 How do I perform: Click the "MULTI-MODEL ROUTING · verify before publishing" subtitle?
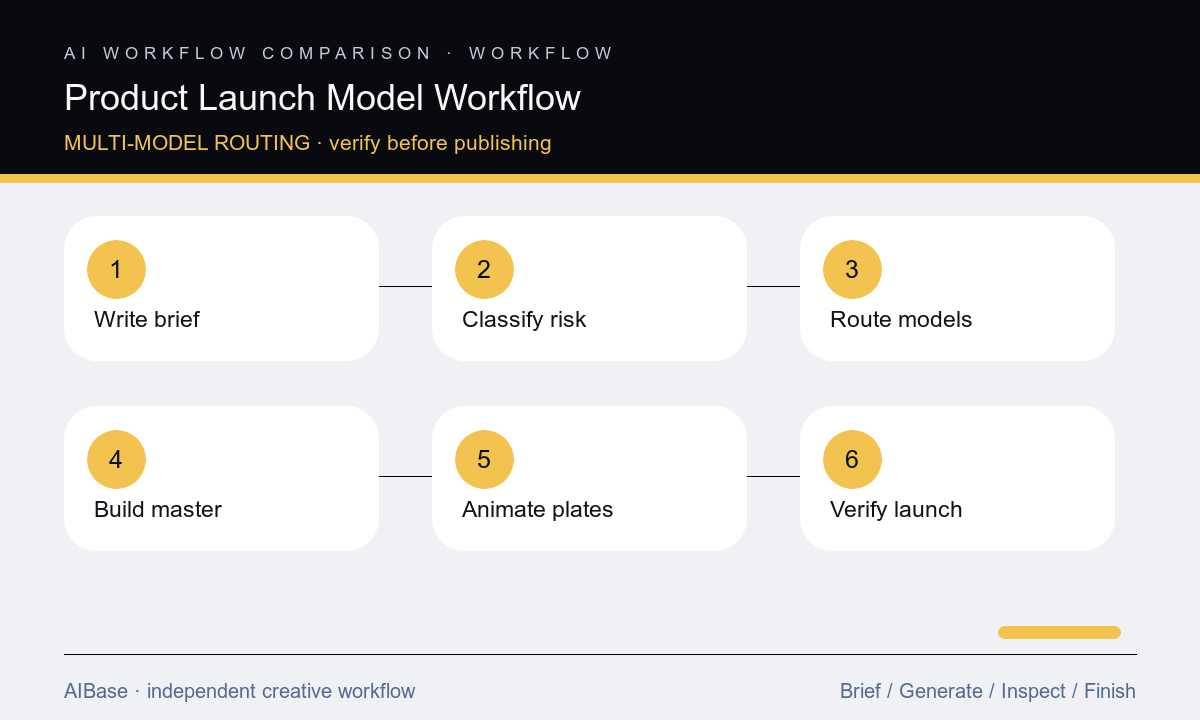coord(308,143)
